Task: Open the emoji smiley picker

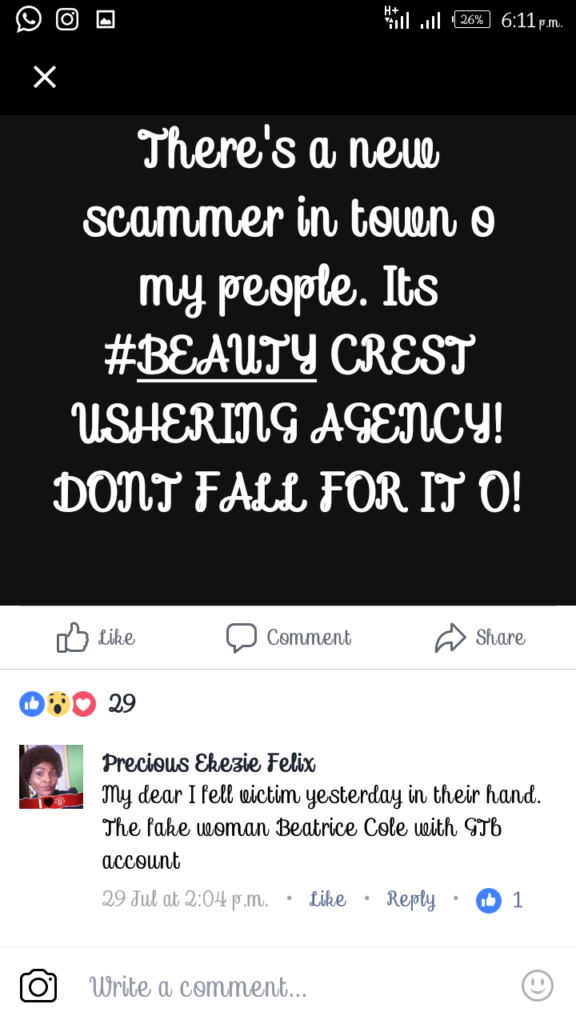Action: 537,985
